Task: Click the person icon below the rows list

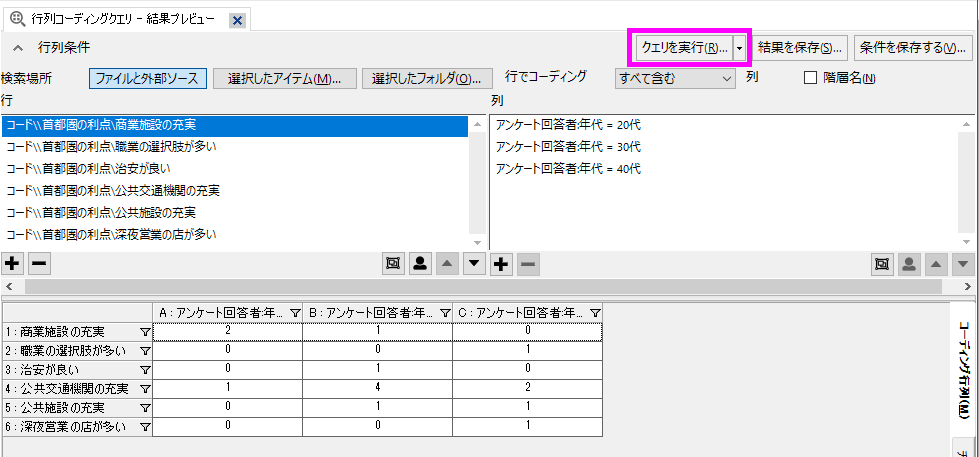Action: [x=420, y=264]
